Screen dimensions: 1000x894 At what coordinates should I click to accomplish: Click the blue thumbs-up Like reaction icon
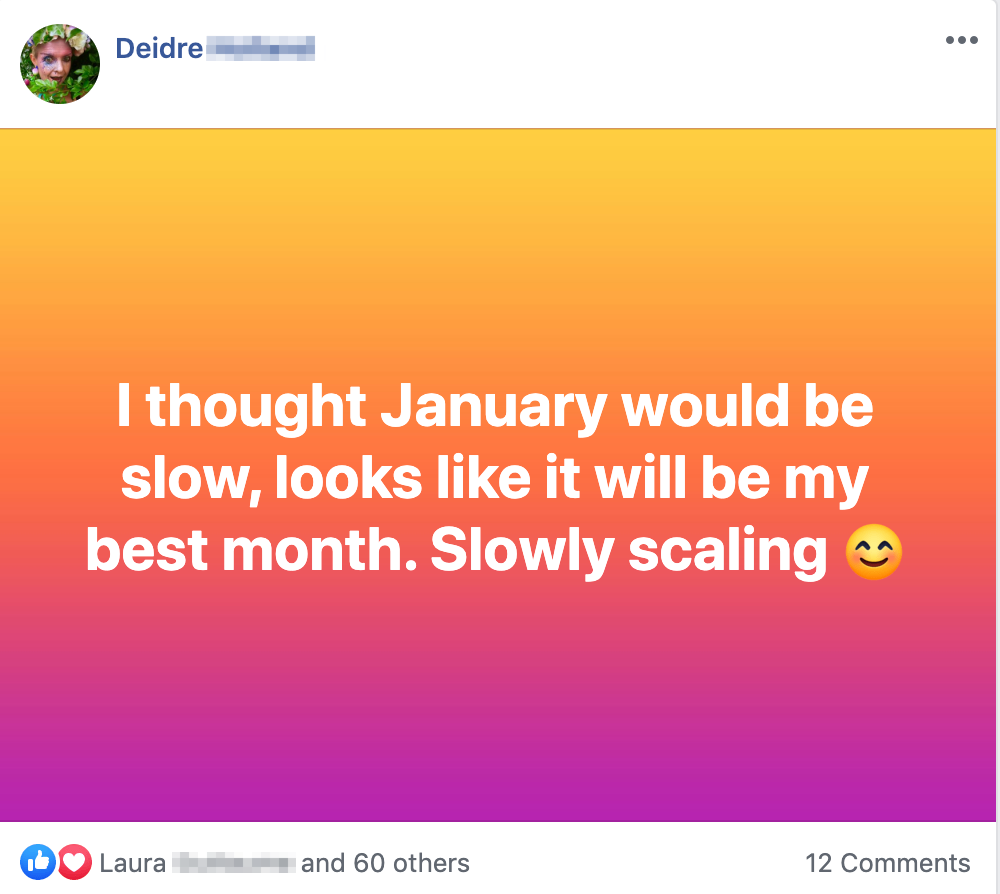(38, 862)
